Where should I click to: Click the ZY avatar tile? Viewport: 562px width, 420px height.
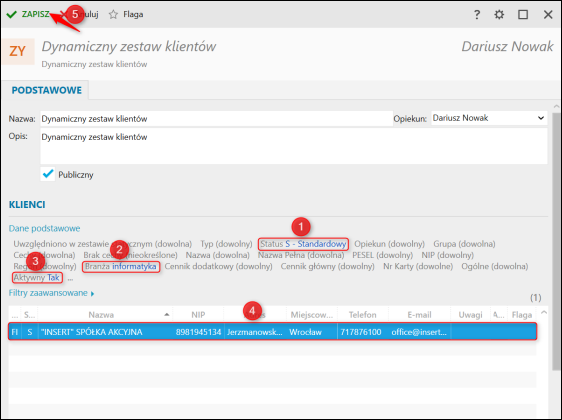pyautogui.click(x=18, y=51)
